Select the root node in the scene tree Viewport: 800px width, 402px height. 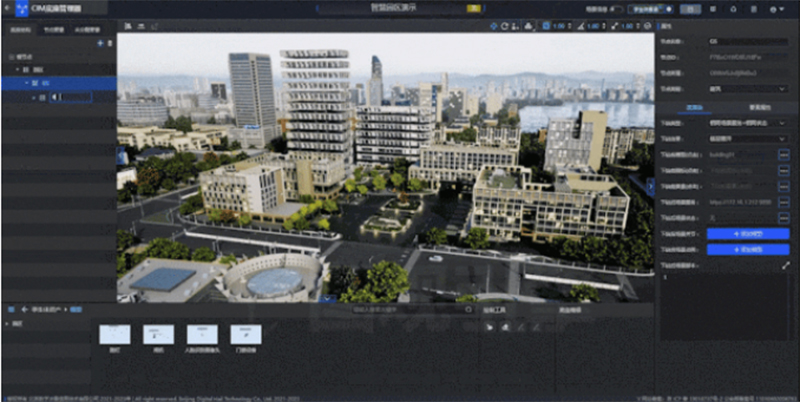pos(24,57)
